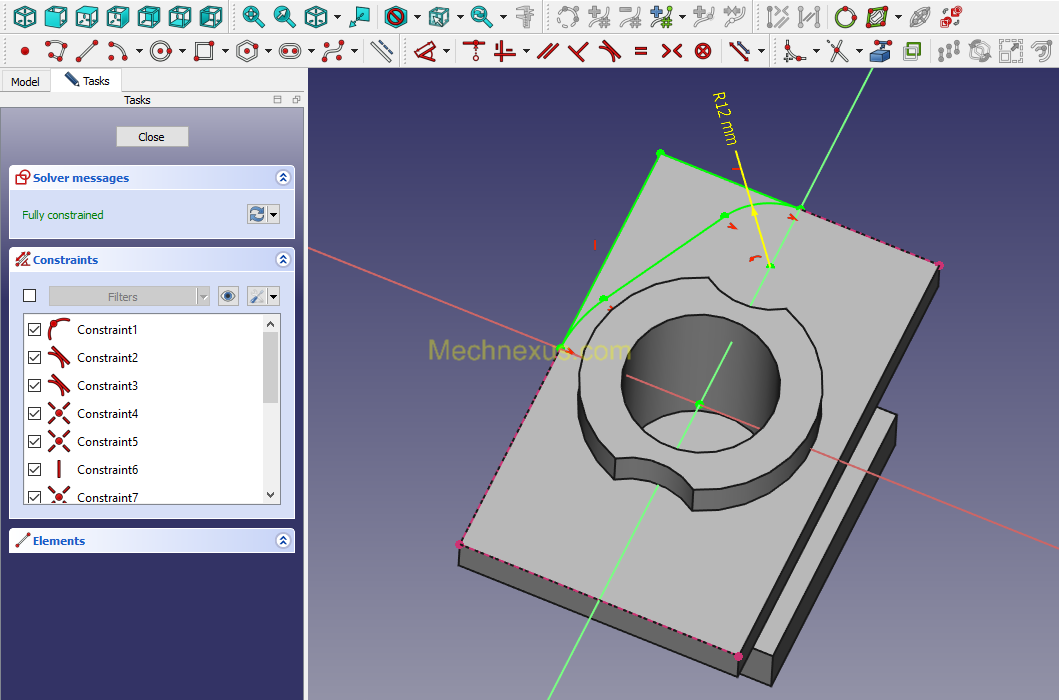
Task: Uncheck the Constraint1 checkbox
Action: (x=34, y=330)
